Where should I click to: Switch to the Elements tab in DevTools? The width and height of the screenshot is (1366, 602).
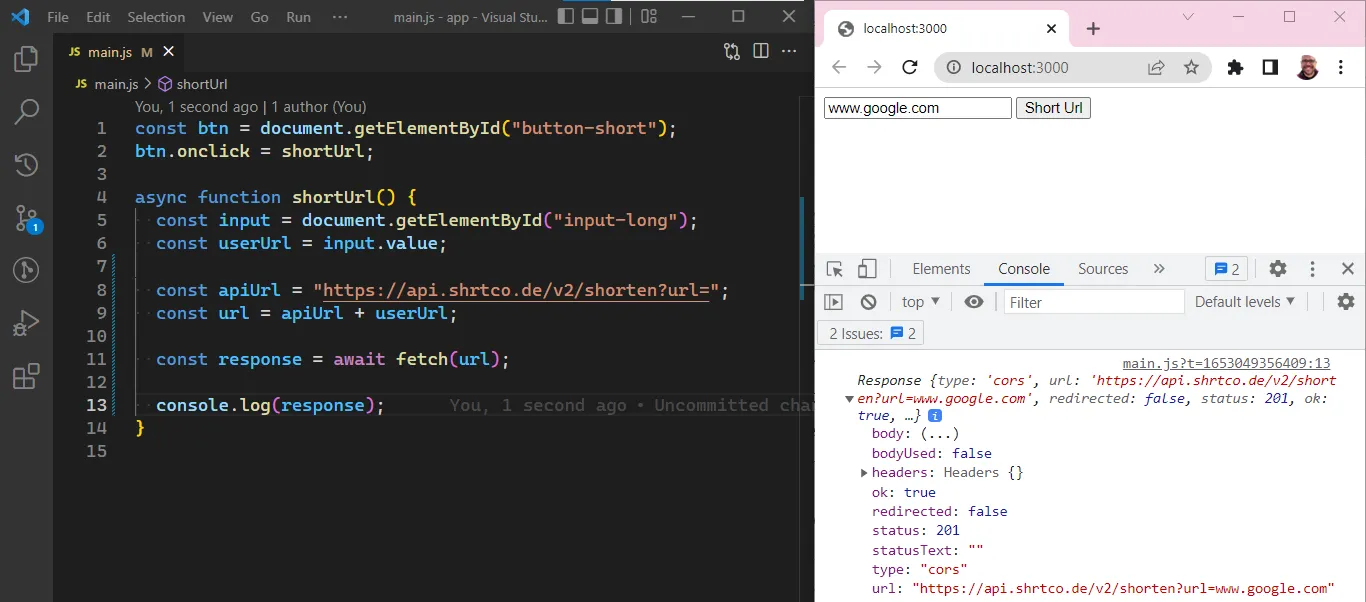pos(941,269)
